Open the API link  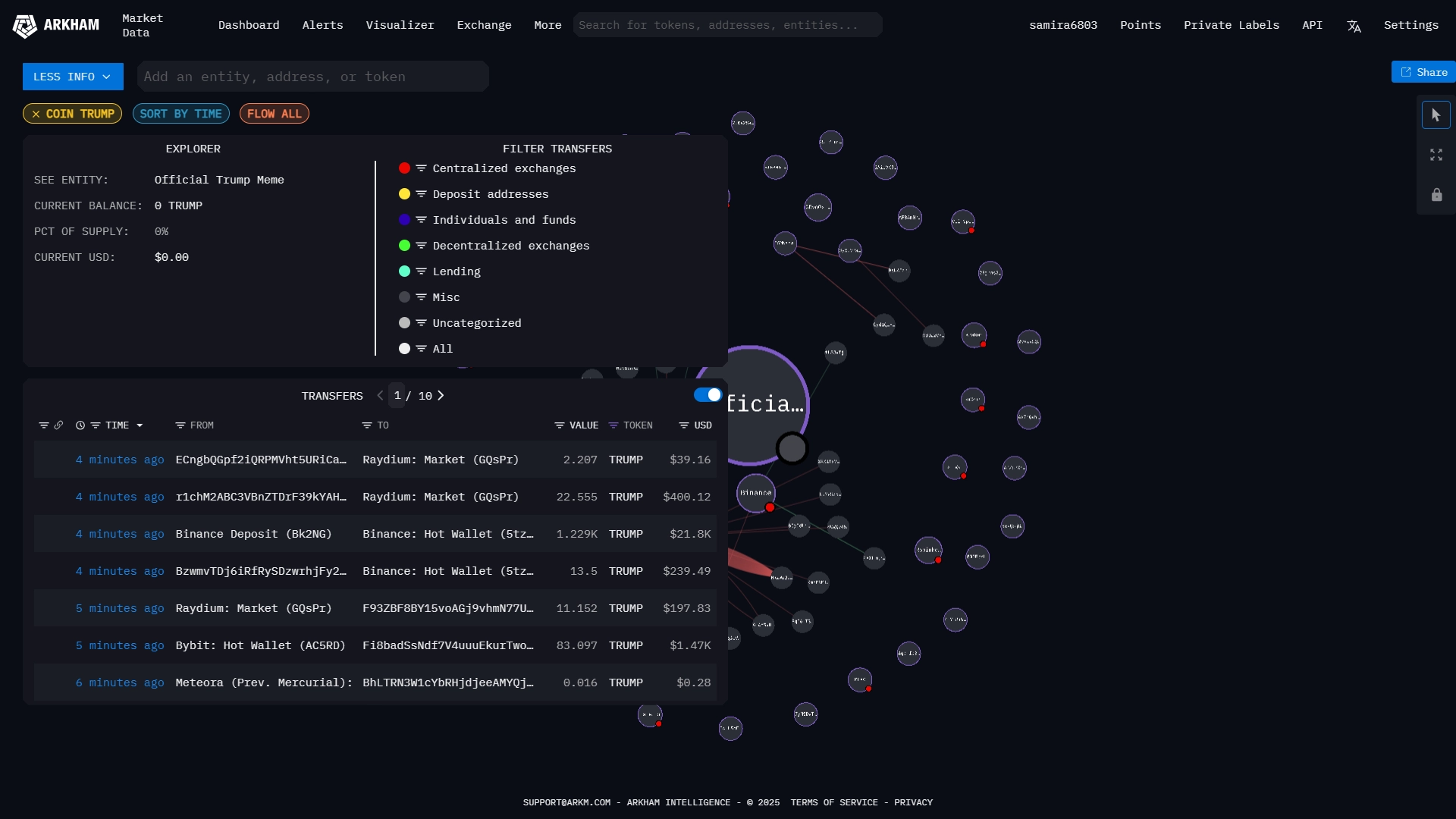1312,26
